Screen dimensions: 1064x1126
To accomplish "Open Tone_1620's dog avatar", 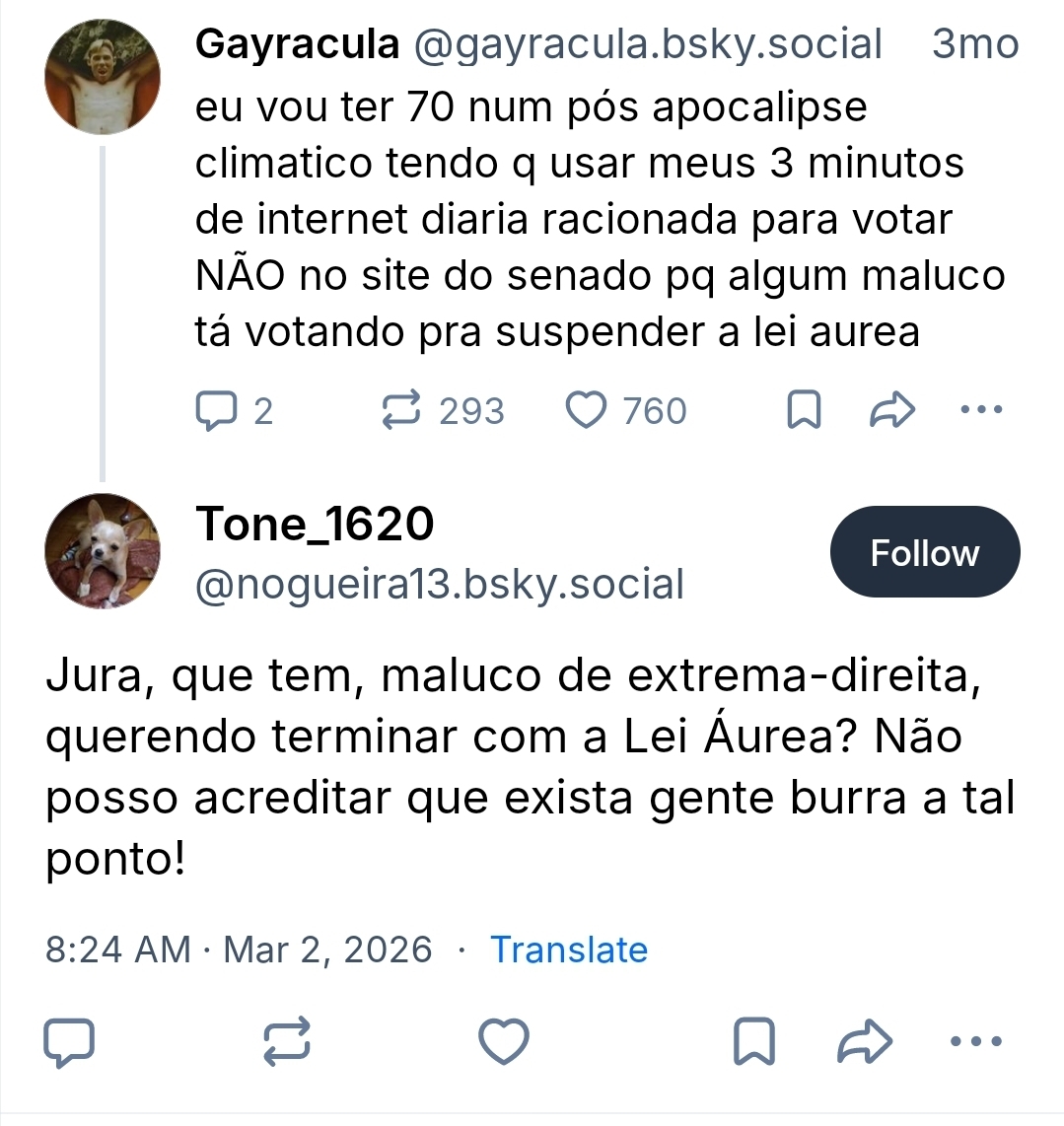I will pos(103,551).
